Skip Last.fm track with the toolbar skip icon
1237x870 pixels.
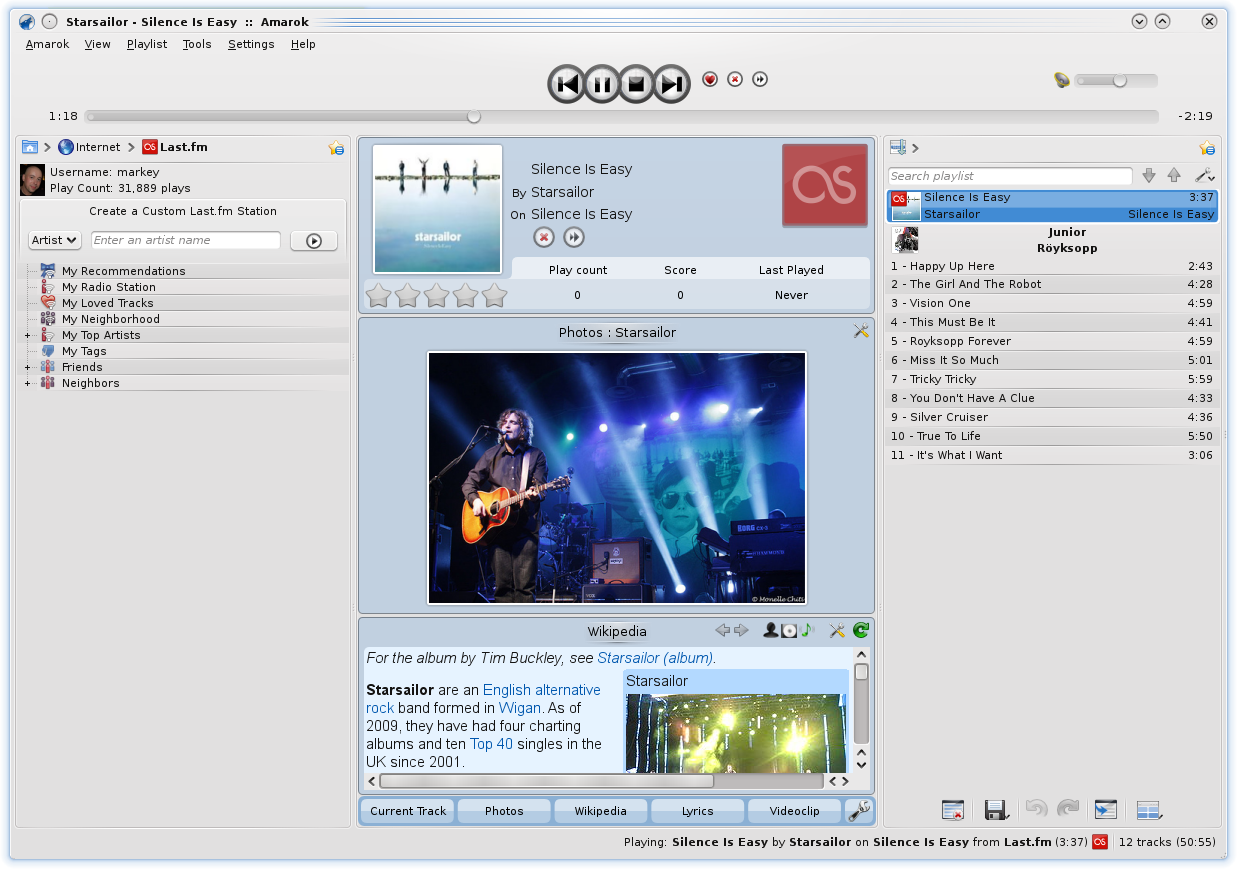pos(760,79)
